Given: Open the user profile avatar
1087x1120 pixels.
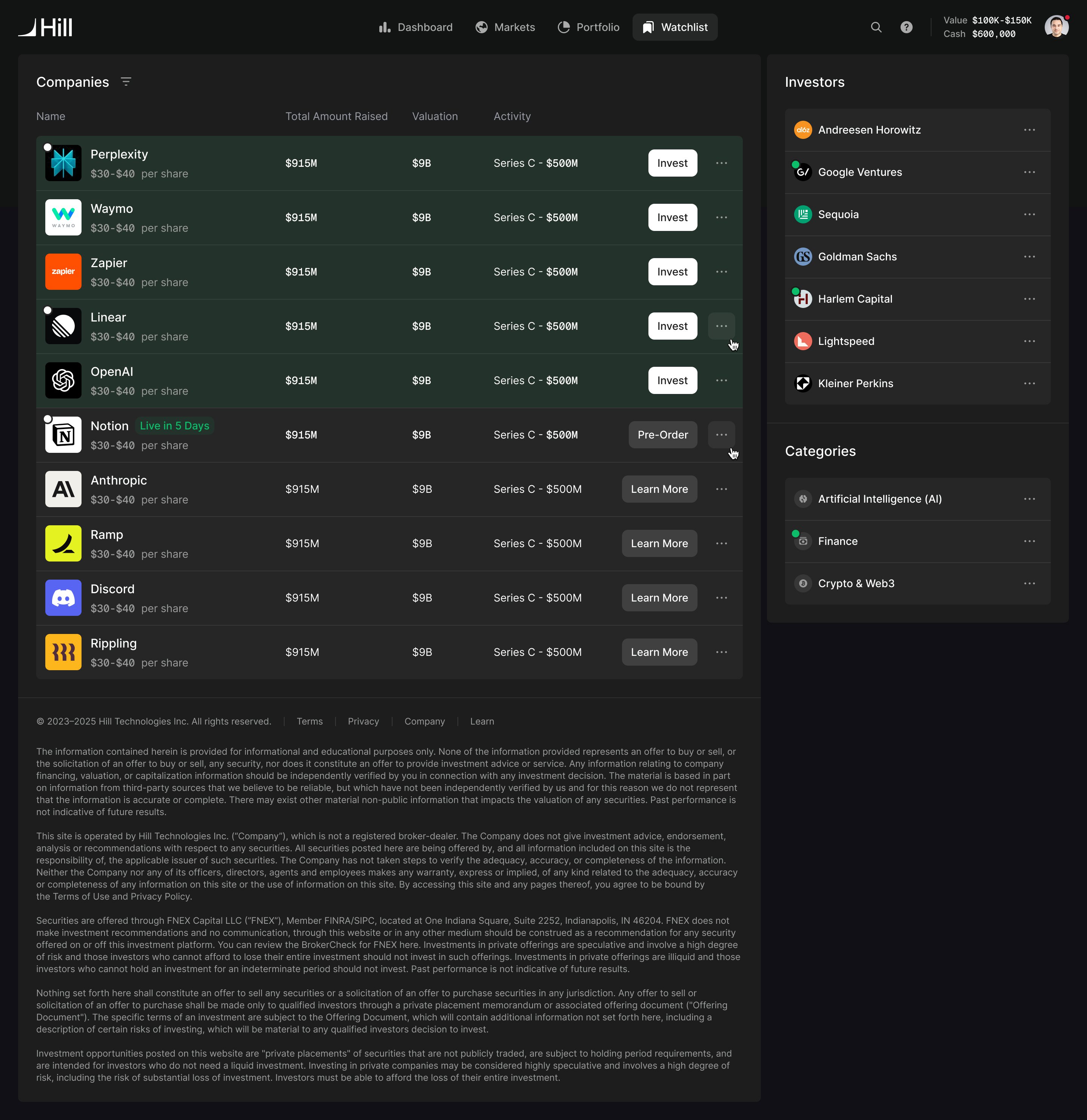Looking at the screenshot, I should tap(1056, 27).
